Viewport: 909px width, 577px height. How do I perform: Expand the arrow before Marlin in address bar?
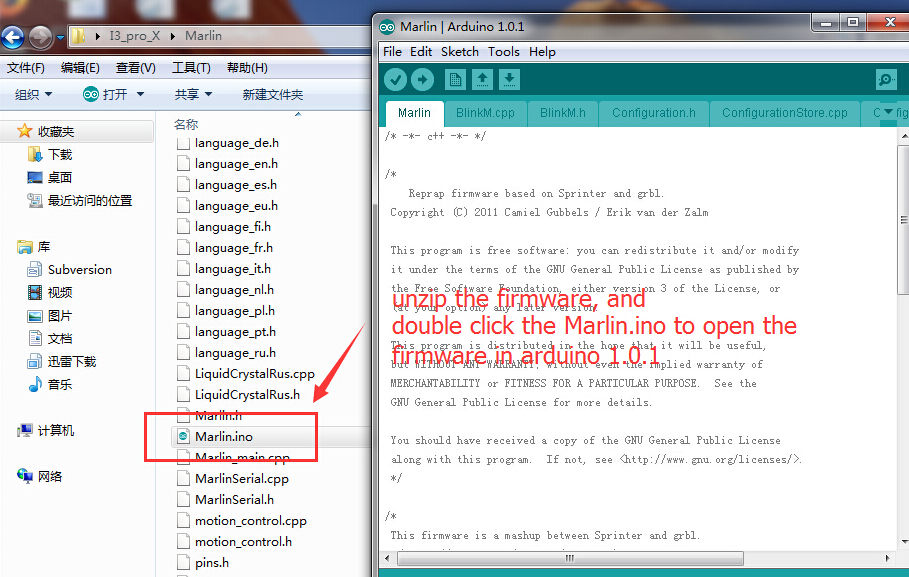tap(173, 36)
